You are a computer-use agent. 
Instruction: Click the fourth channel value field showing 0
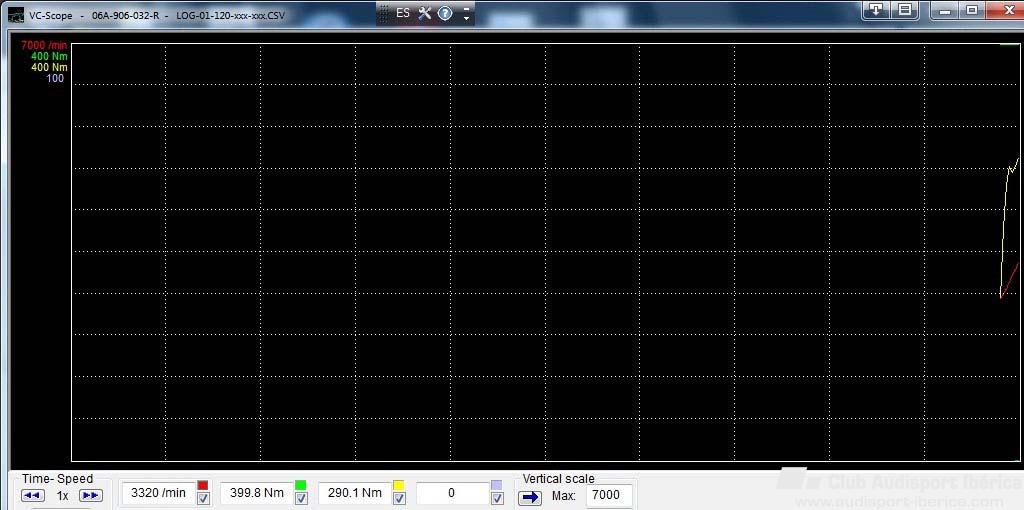(452, 493)
